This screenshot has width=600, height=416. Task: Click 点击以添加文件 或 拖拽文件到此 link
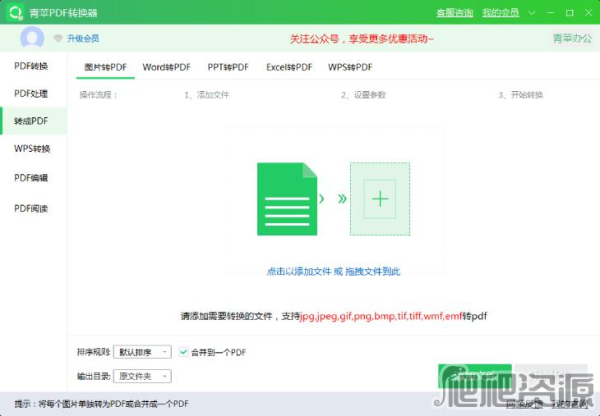[333, 271]
